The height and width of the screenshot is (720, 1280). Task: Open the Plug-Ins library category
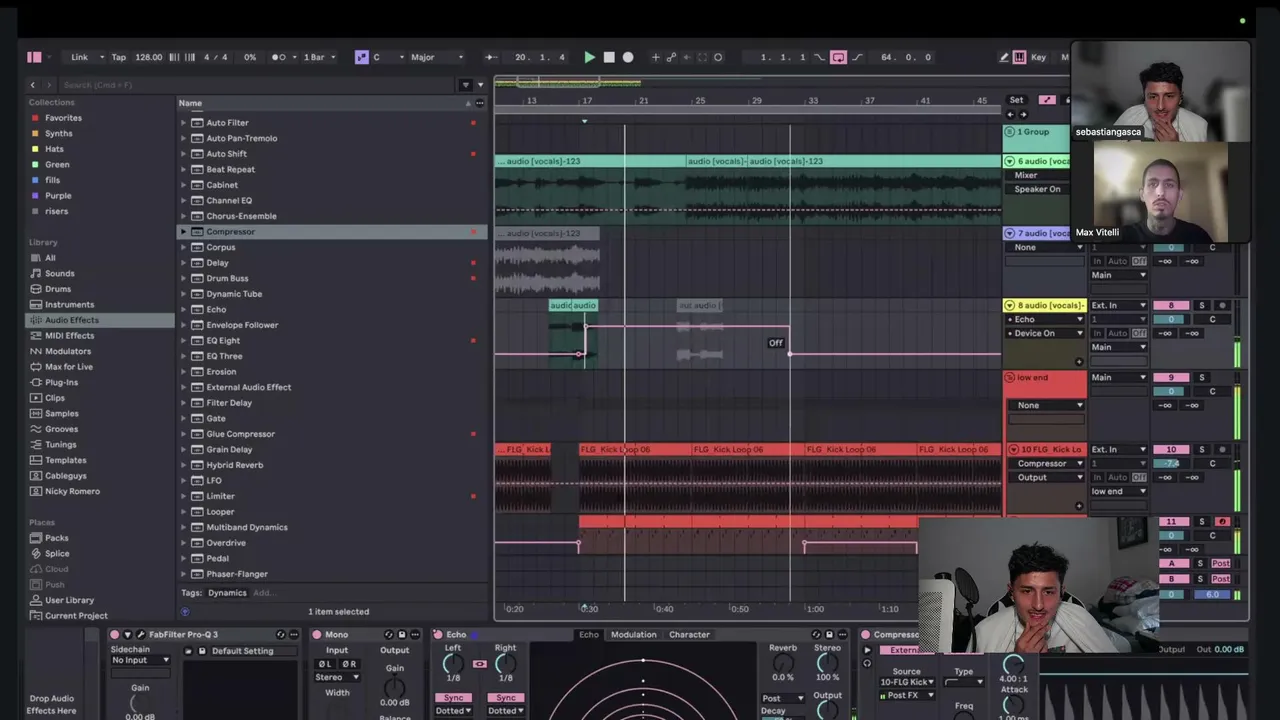[61, 382]
